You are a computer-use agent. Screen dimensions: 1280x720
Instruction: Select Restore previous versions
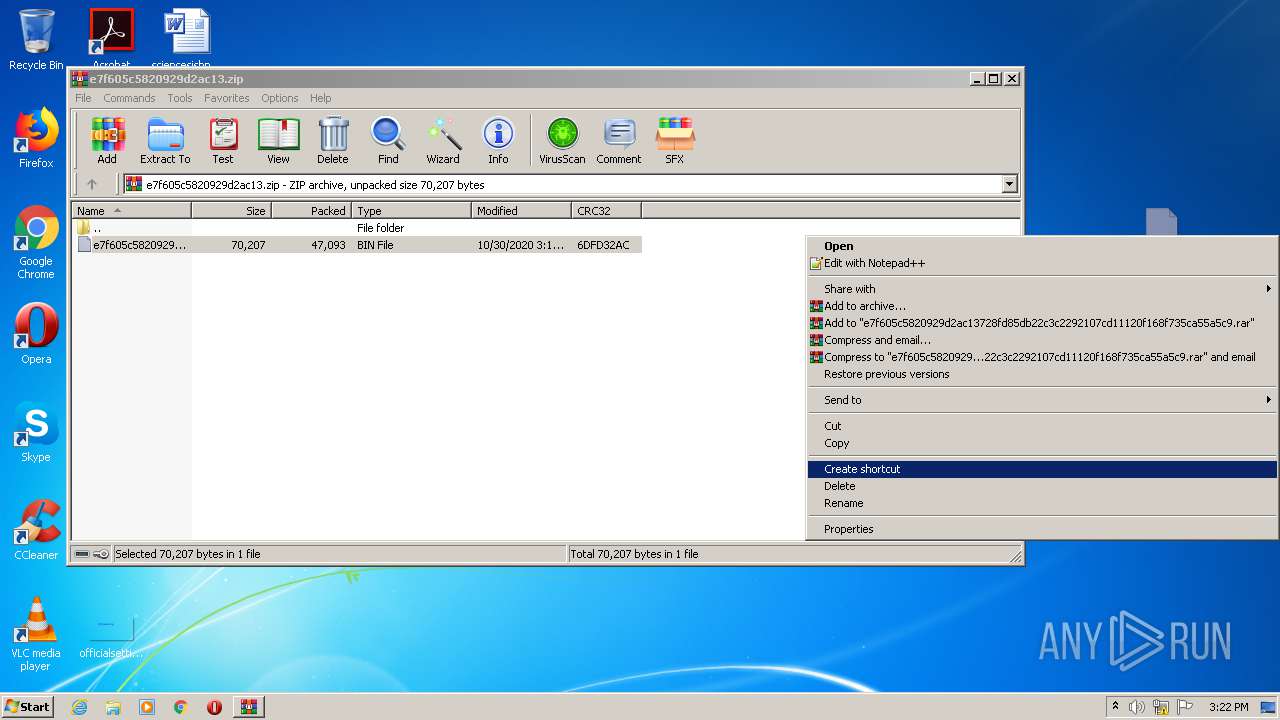[1042, 374]
